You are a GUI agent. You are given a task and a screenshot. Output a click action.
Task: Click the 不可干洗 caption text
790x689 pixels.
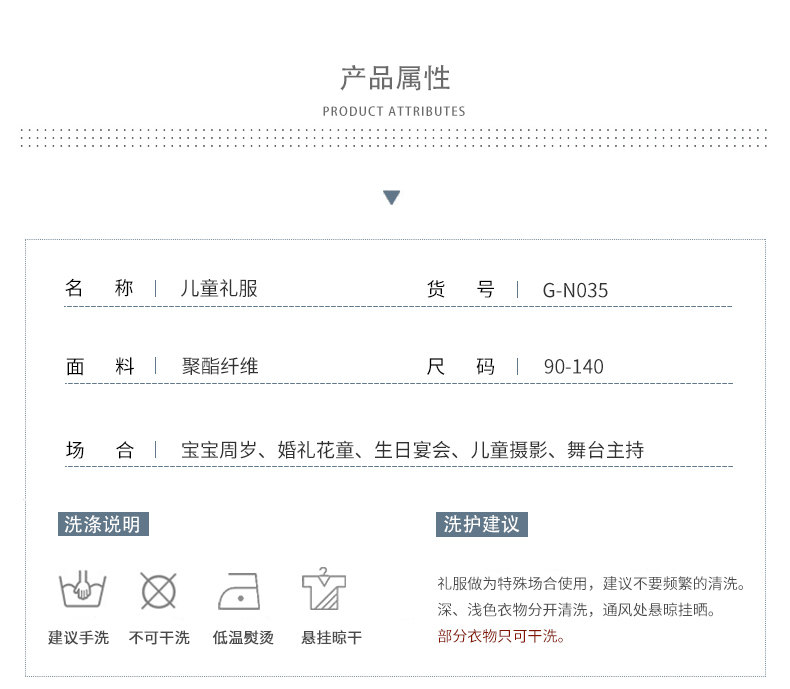[159, 638]
